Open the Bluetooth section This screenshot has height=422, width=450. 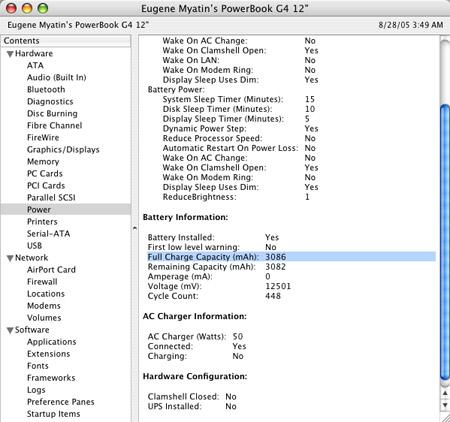pyautogui.click(x=46, y=89)
